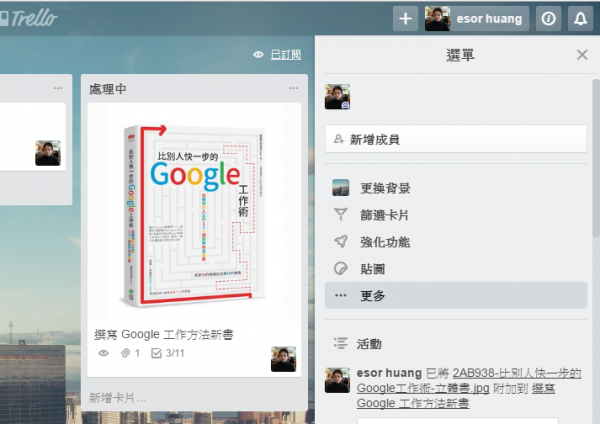Open the Google book cover image card
Viewport: 600px width, 424px height.
tap(194, 212)
